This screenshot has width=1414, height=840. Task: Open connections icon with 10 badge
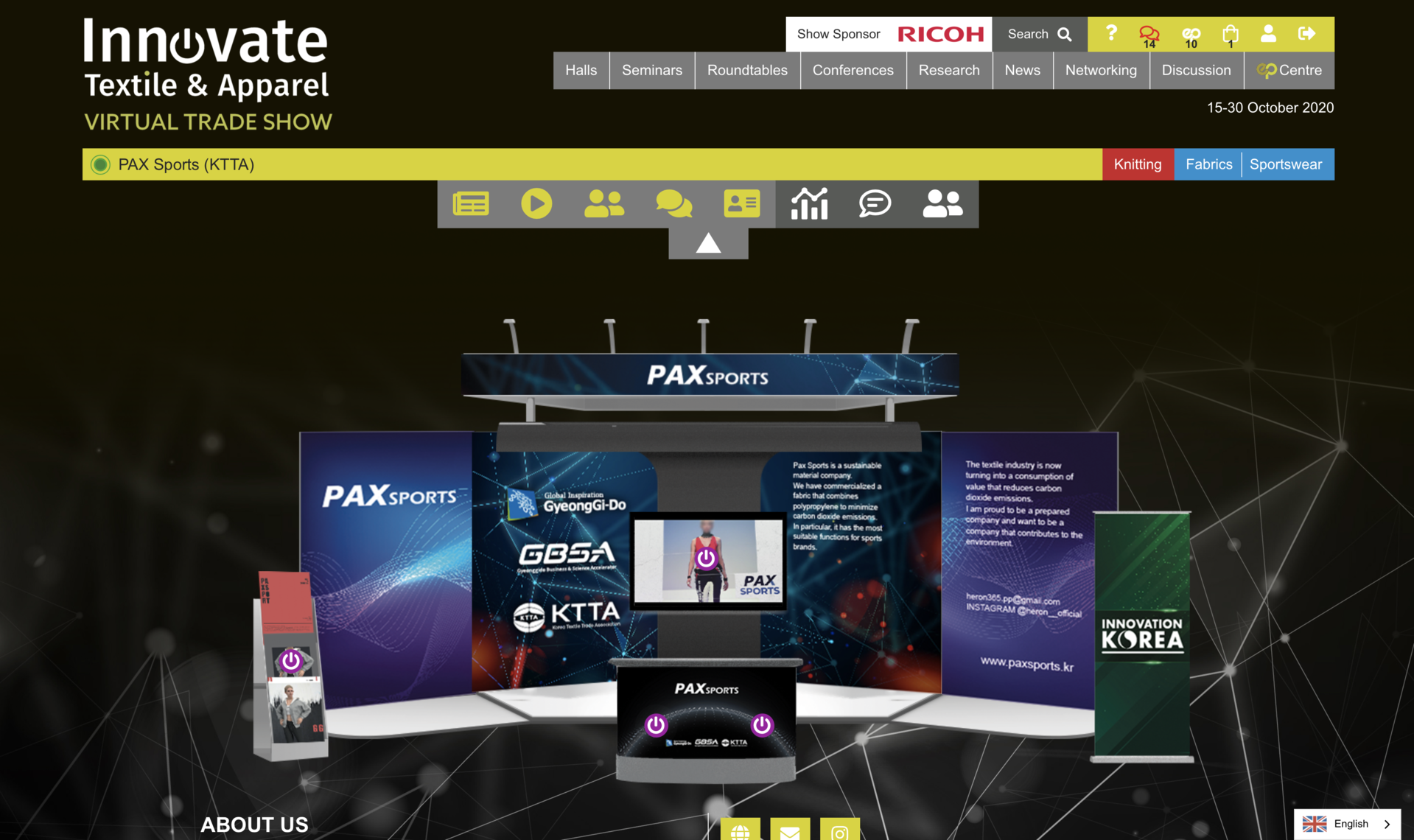(x=1191, y=35)
